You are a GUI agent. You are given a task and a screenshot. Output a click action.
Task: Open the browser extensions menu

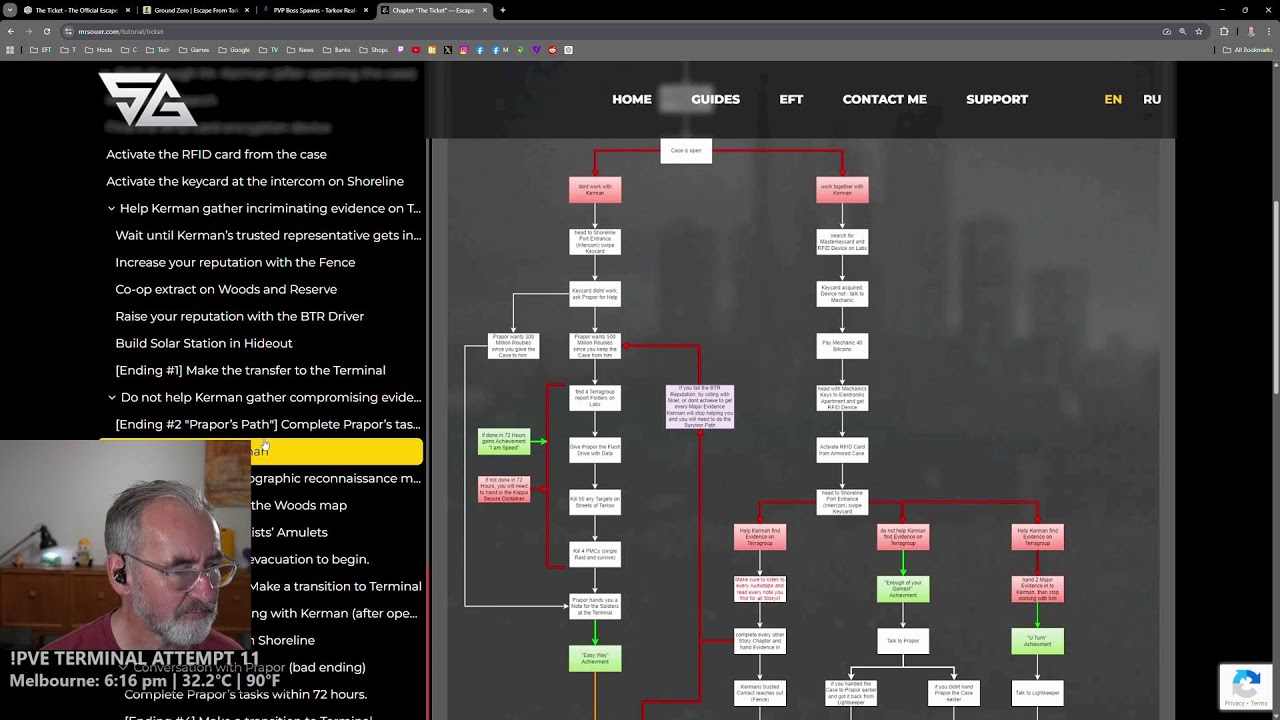(x=1223, y=31)
